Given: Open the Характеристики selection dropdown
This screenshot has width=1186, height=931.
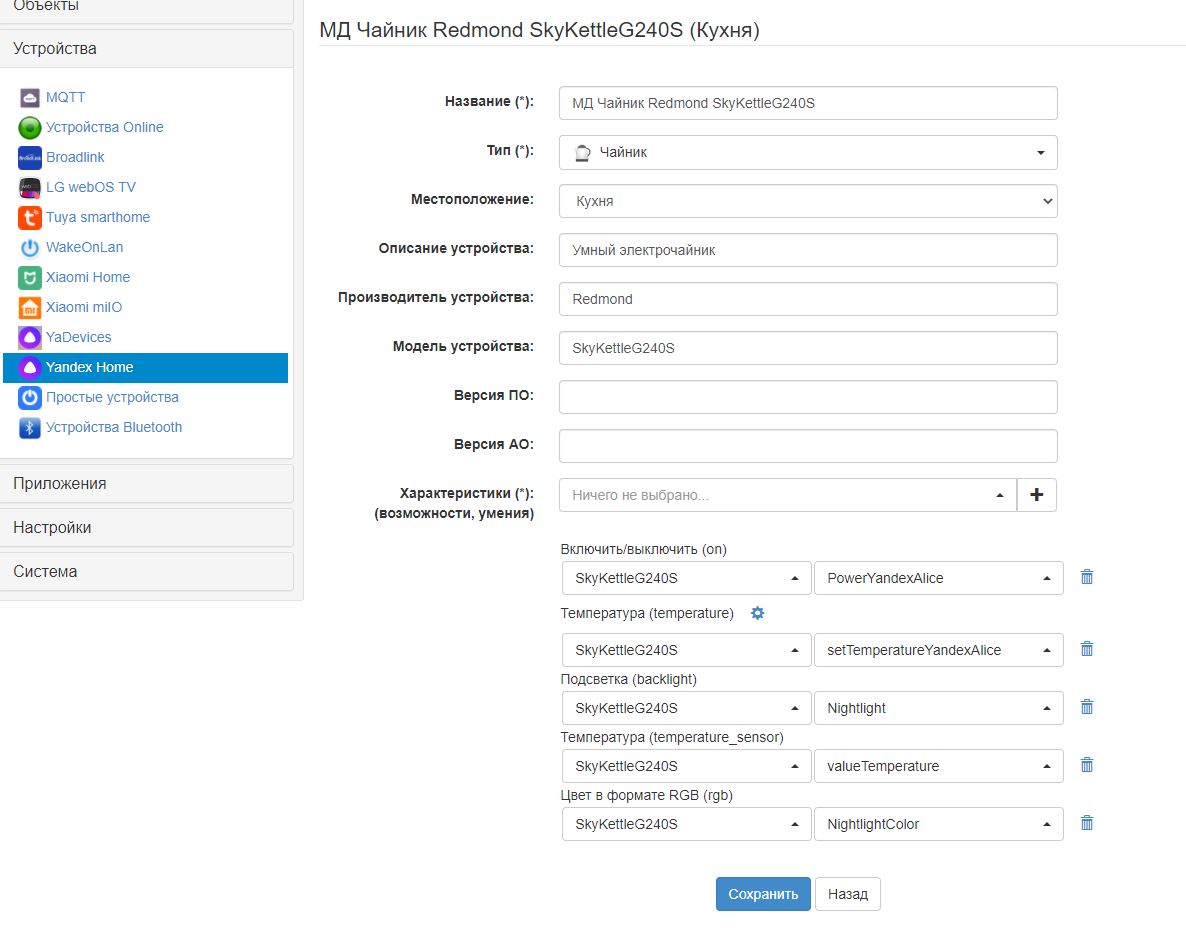Looking at the screenshot, I should point(787,495).
